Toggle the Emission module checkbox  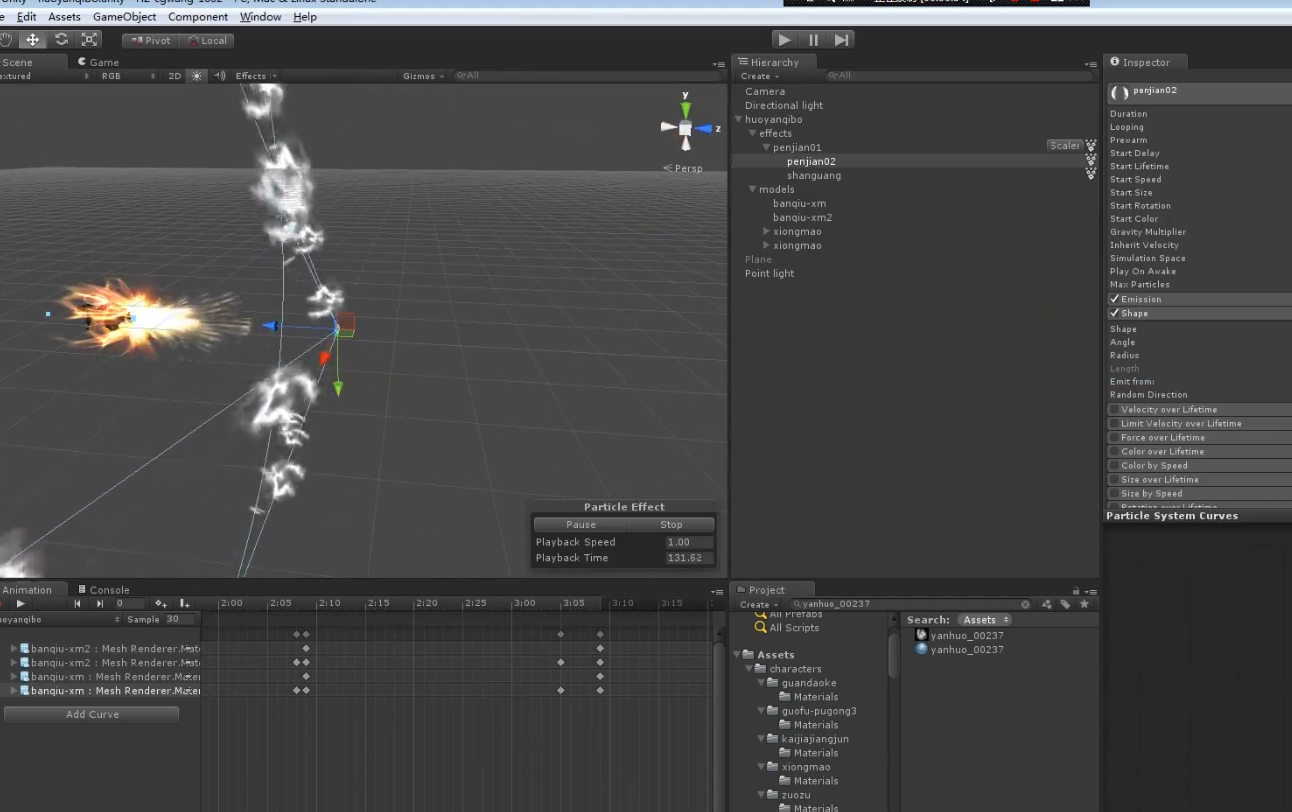point(1114,299)
